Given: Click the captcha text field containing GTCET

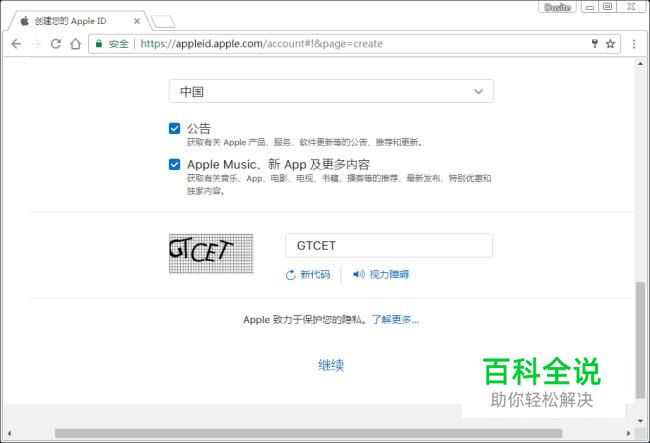Looking at the screenshot, I should pyautogui.click(x=389, y=246).
